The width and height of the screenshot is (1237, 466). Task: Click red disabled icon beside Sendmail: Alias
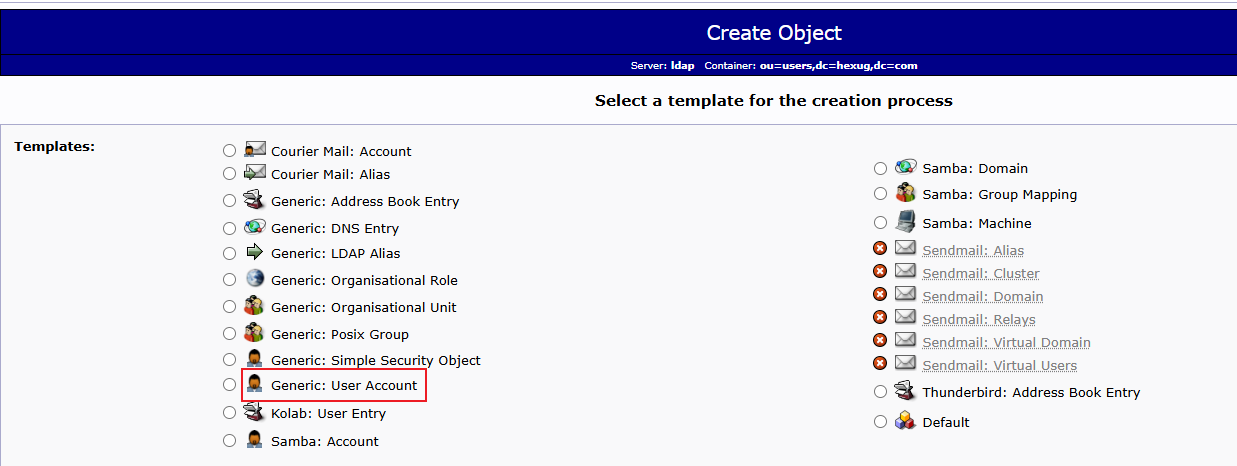pos(880,249)
